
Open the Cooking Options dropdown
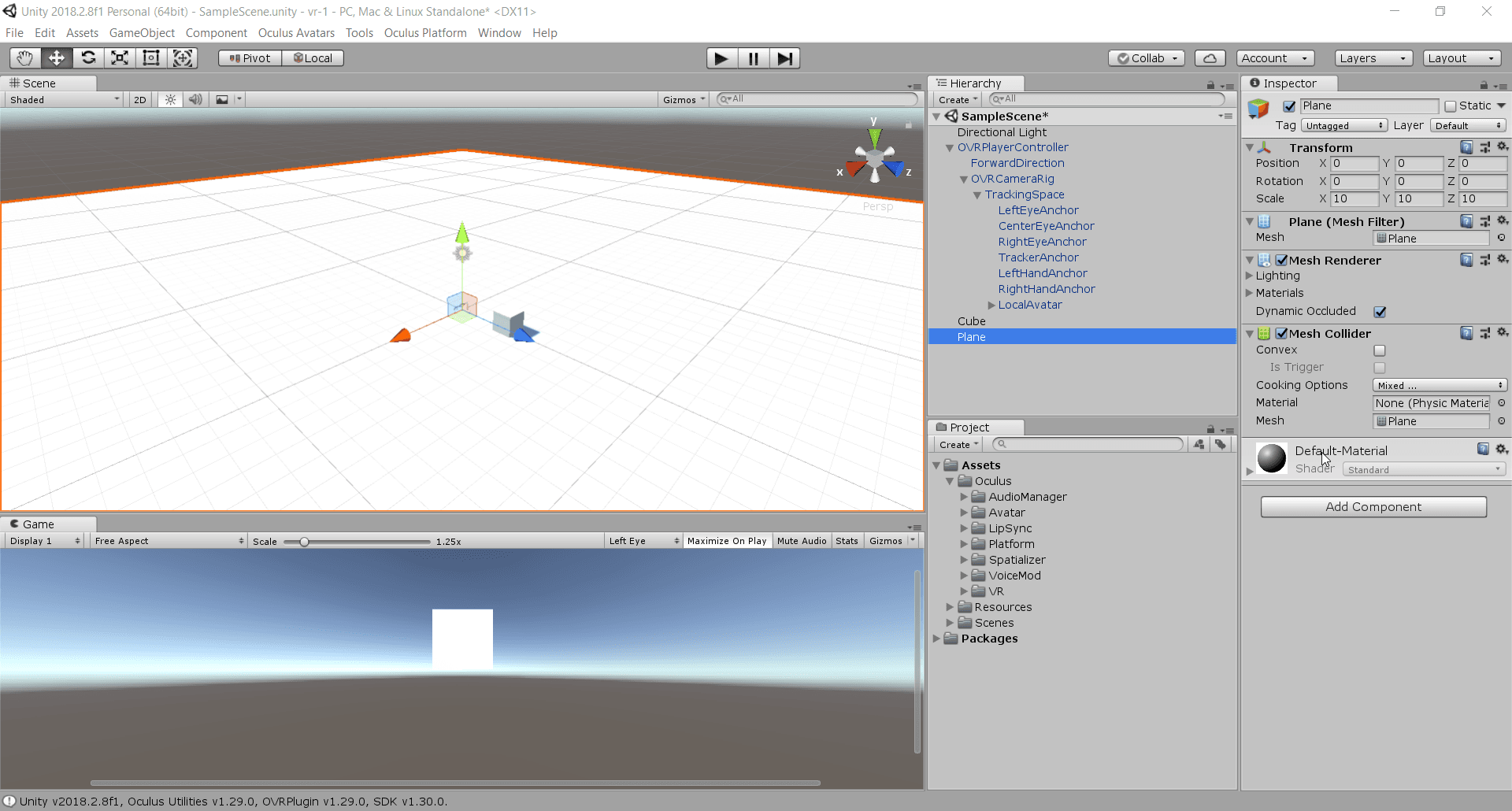(1440, 385)
